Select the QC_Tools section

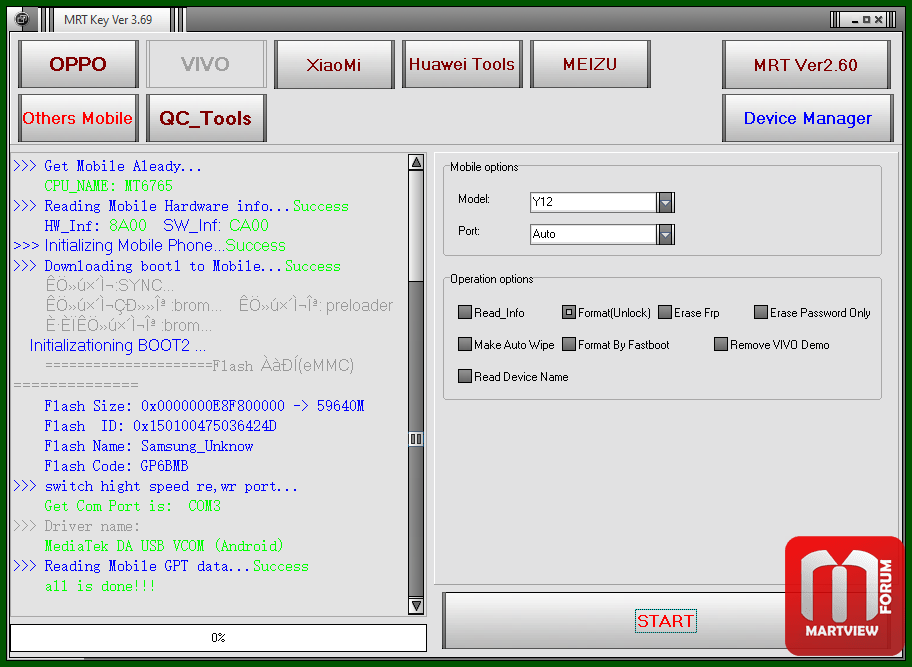pos(206,118)
